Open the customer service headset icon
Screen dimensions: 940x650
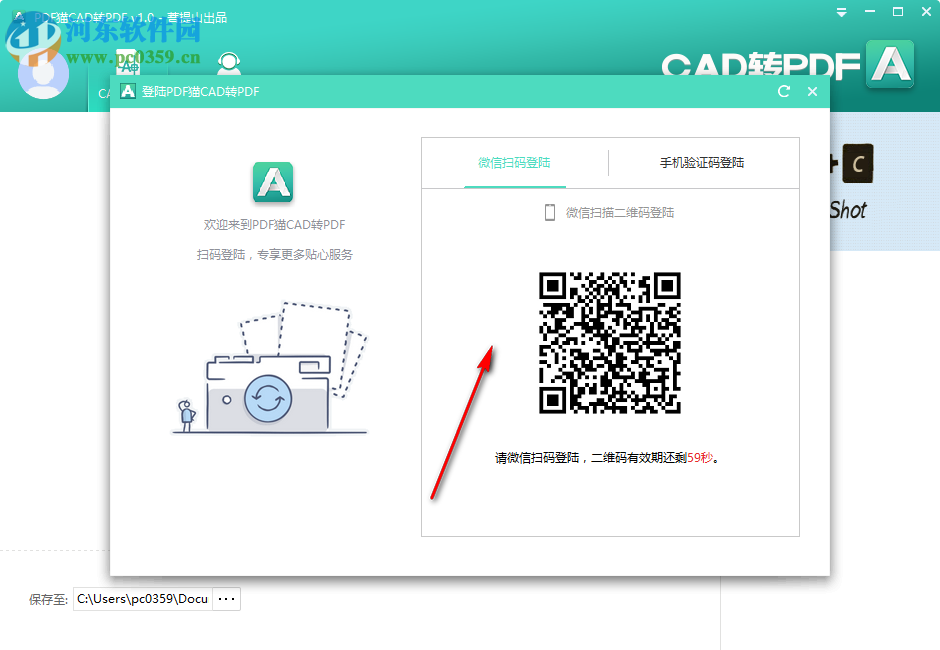[228, 62]
